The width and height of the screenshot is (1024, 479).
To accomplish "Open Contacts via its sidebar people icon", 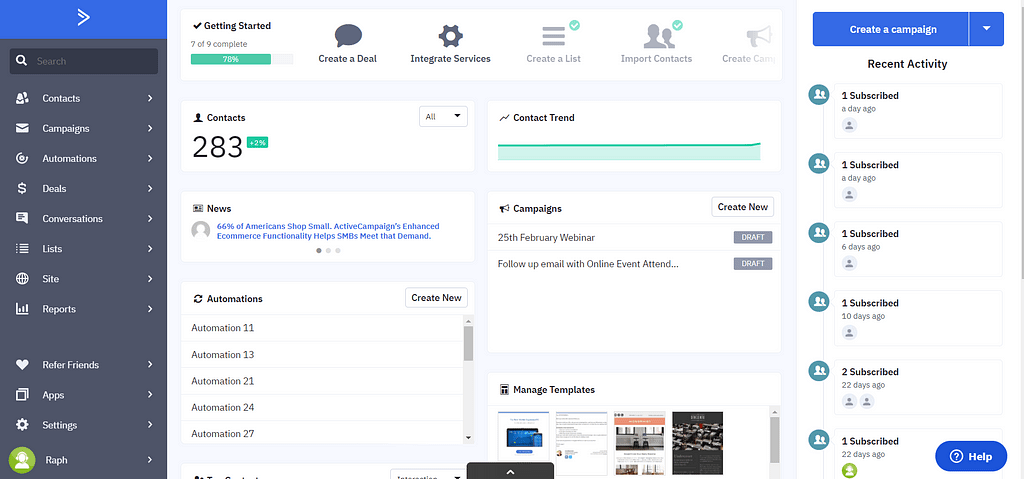I will coord(22,98).
